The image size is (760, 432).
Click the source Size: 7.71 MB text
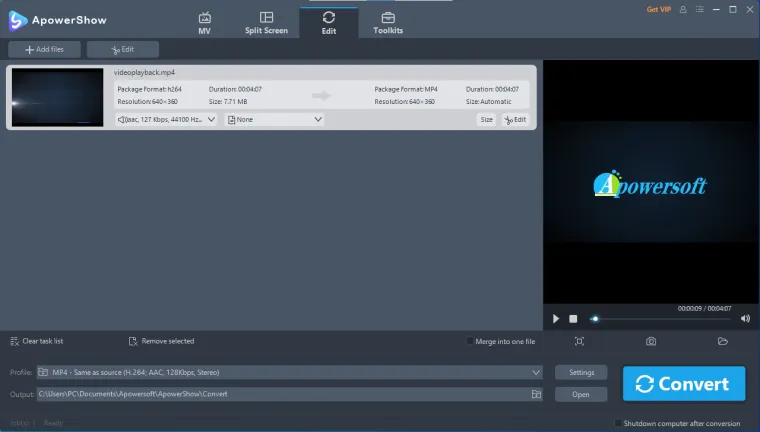[228, 102]
